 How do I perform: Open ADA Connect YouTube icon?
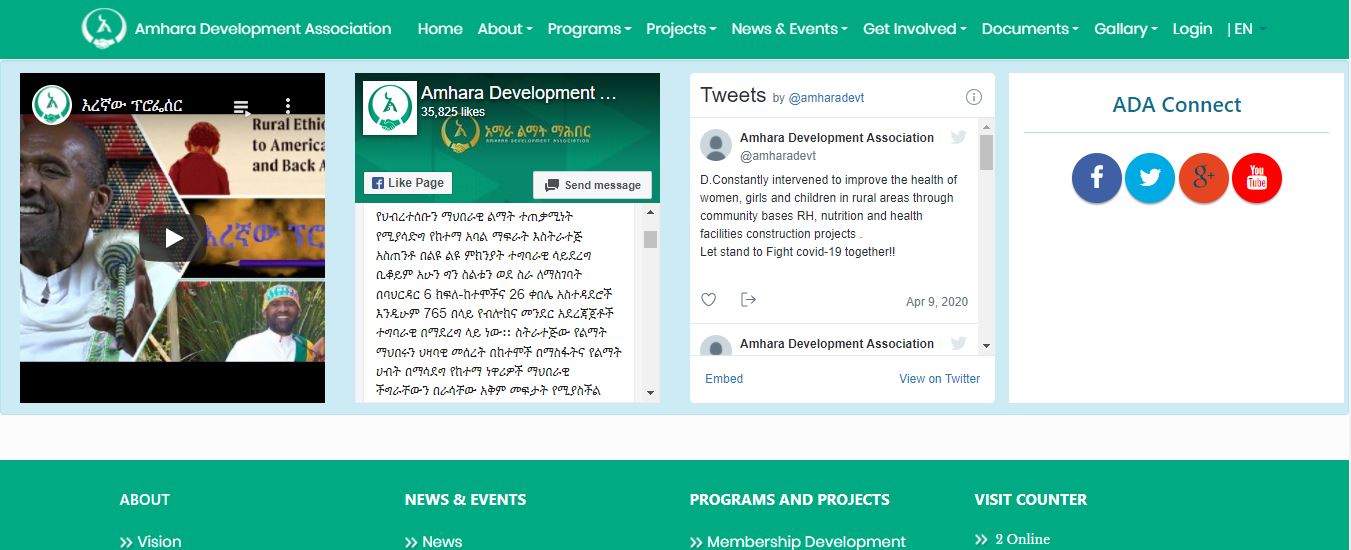click(1257, 178)
